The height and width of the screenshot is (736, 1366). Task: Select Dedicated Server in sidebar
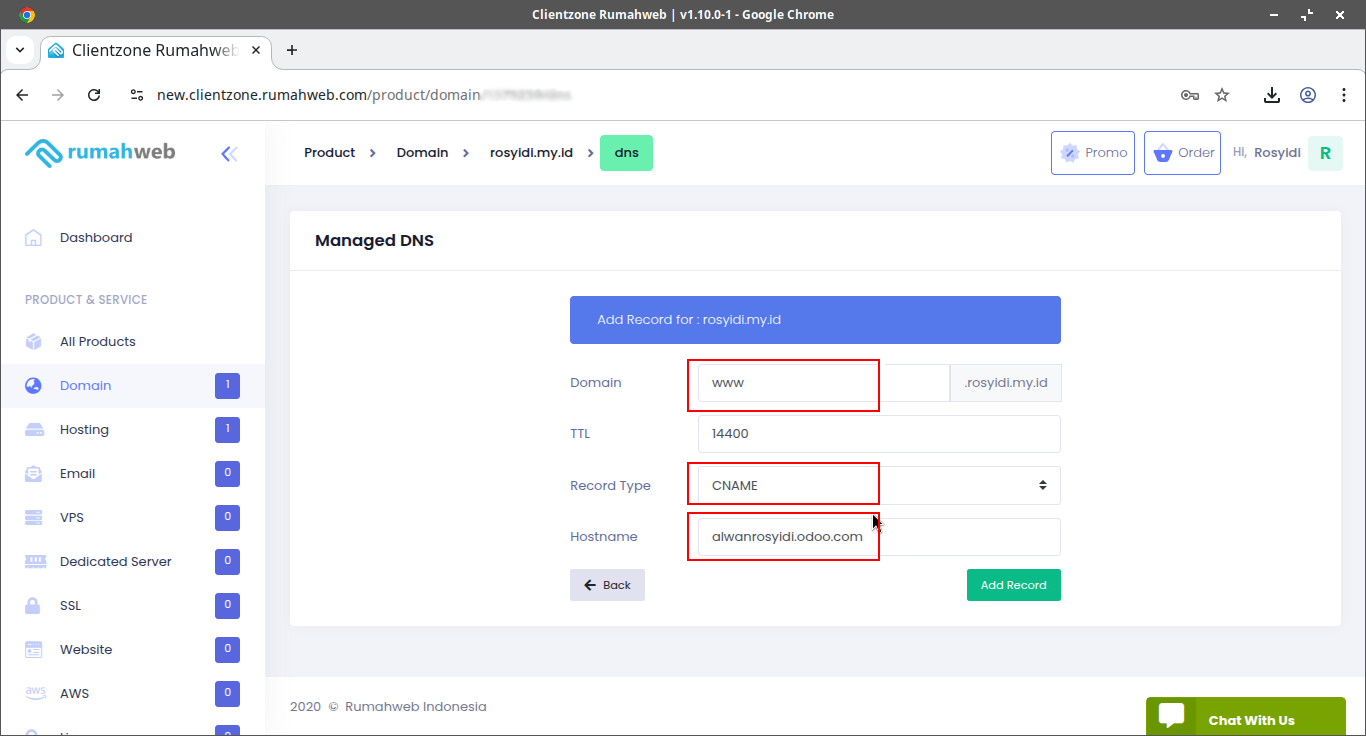coord(115,562)
